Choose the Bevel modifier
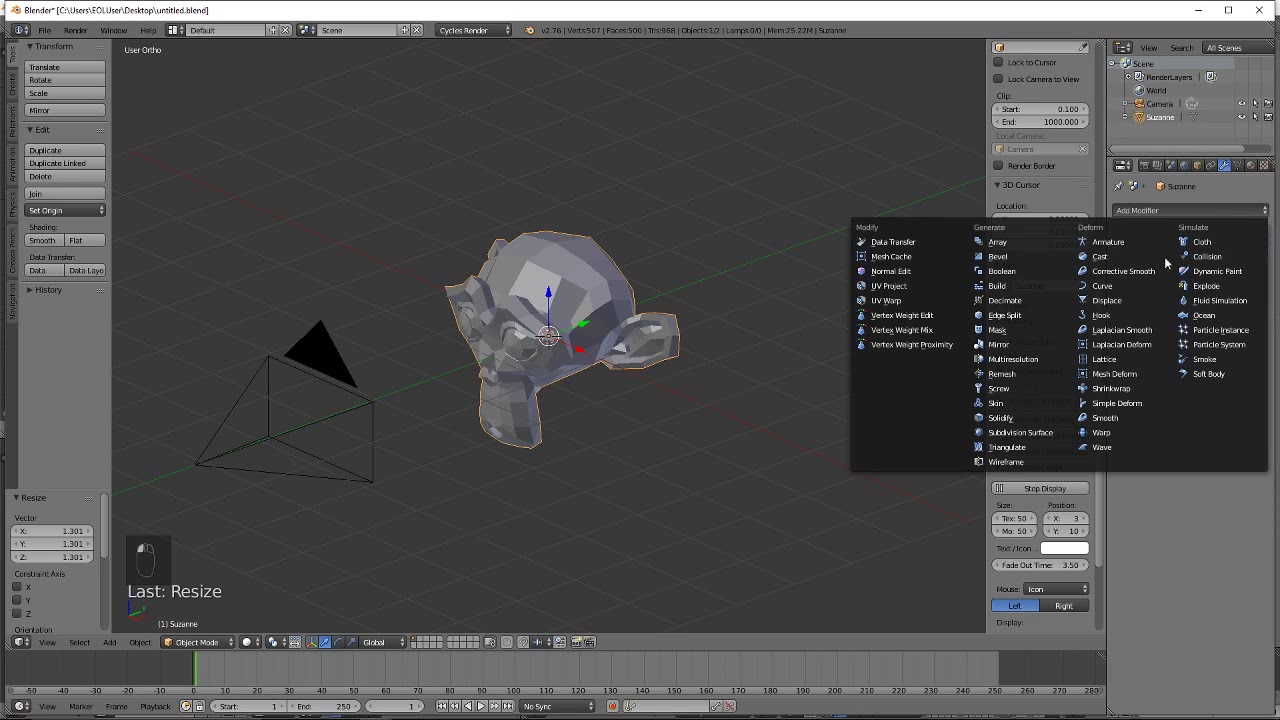The width and height of the screenshot is (1280, 720). click(x=997, y=256)
